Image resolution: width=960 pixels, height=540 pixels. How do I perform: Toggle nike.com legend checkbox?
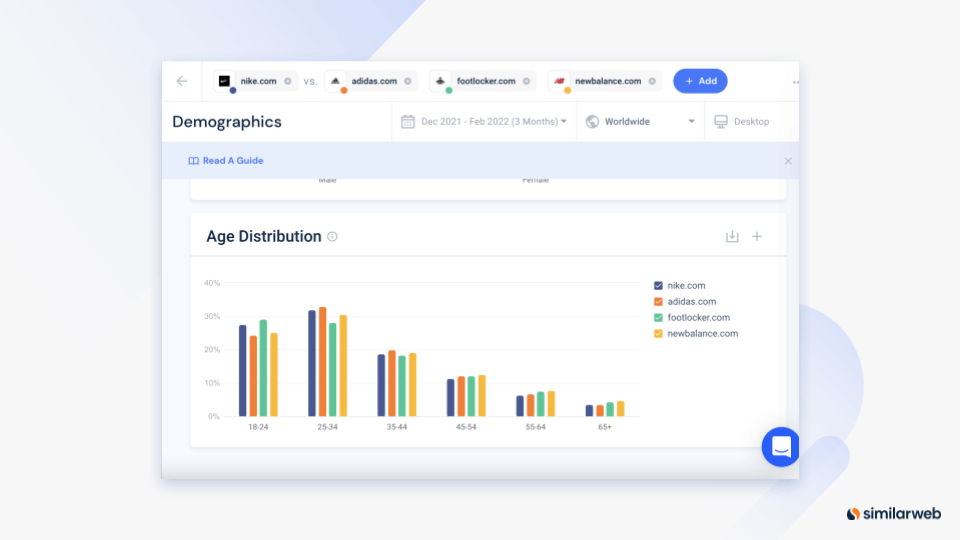point(658,286)
